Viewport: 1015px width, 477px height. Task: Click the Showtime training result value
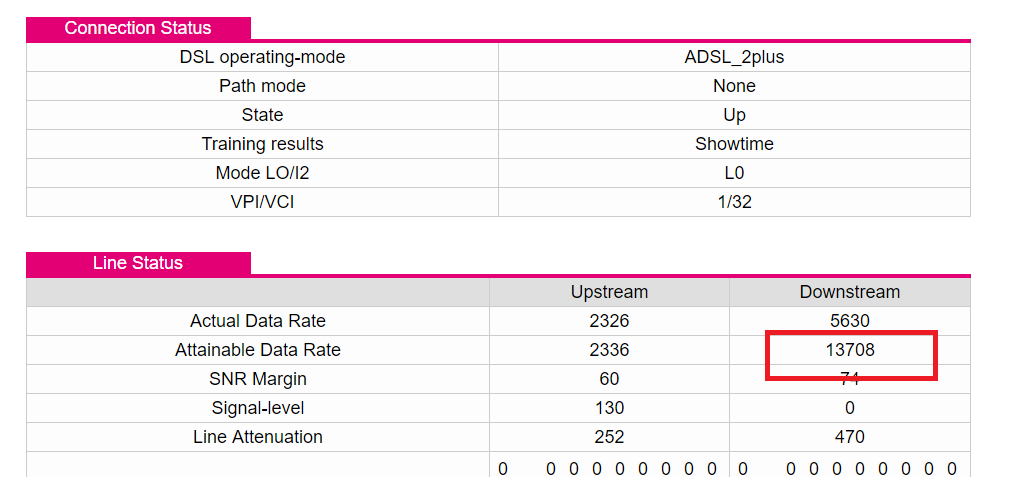(x=734, y=144)
